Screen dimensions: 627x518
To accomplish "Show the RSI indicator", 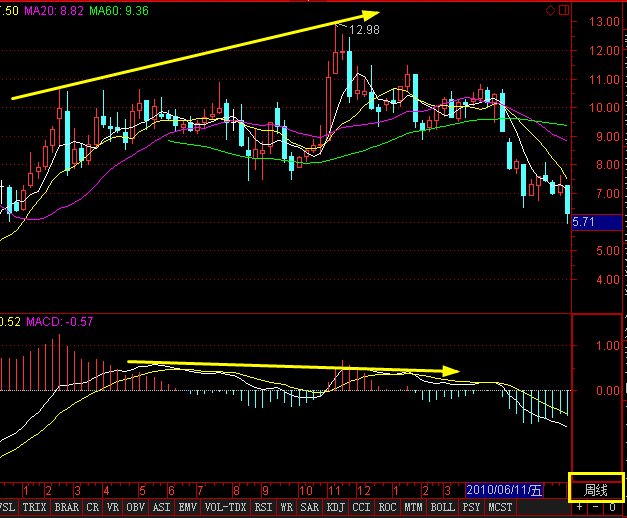I will point(263,508).
